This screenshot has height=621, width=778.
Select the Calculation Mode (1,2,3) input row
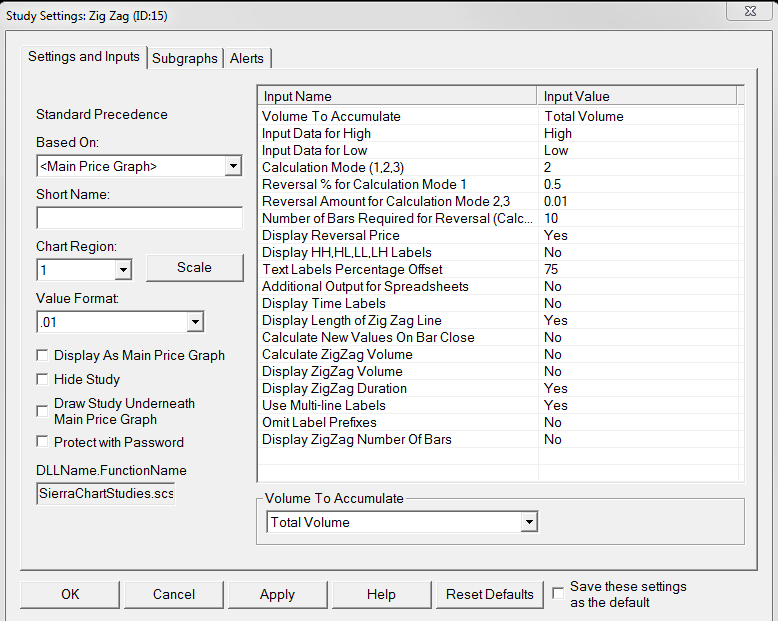[399, 167]
